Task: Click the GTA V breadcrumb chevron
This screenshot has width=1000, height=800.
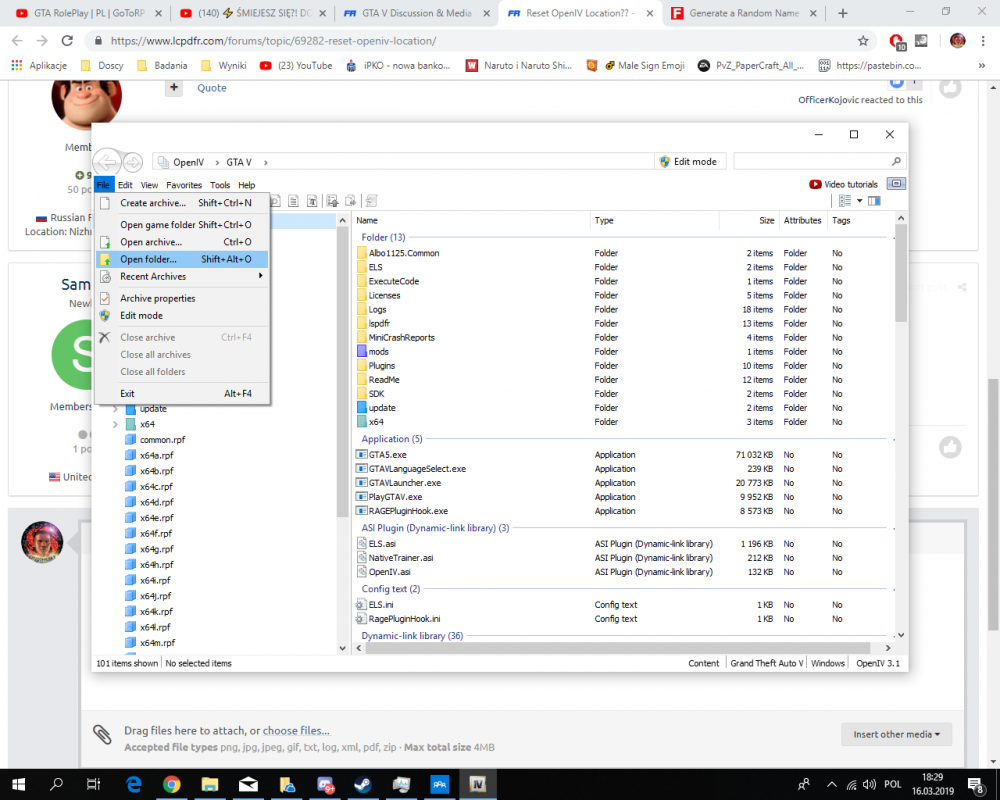Action: pos(265,163)
